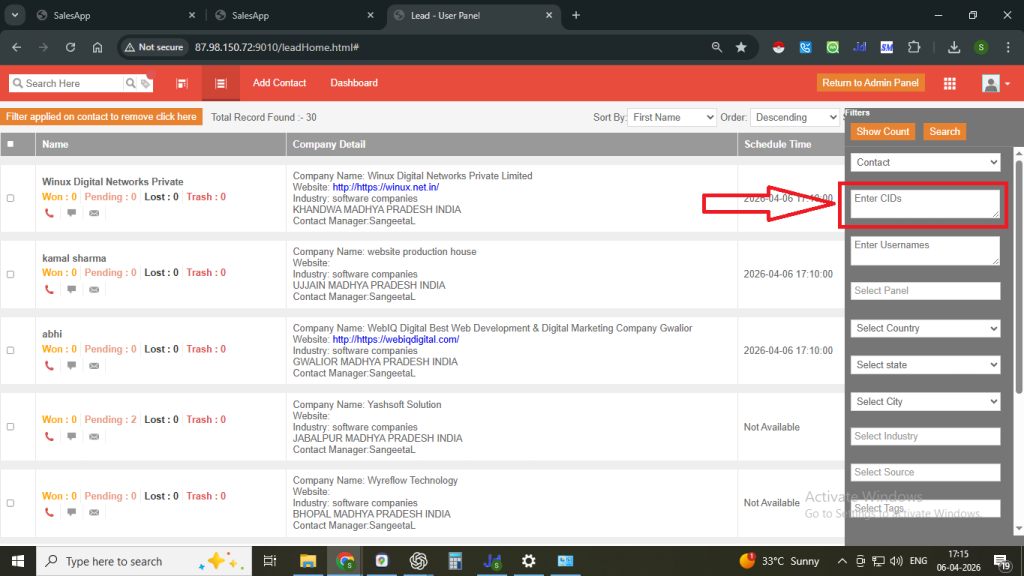Image resolution: width=1024 pixels, height=576 pixels.
Task: Click Add Contact in the top bar
Action: point(279,83)
